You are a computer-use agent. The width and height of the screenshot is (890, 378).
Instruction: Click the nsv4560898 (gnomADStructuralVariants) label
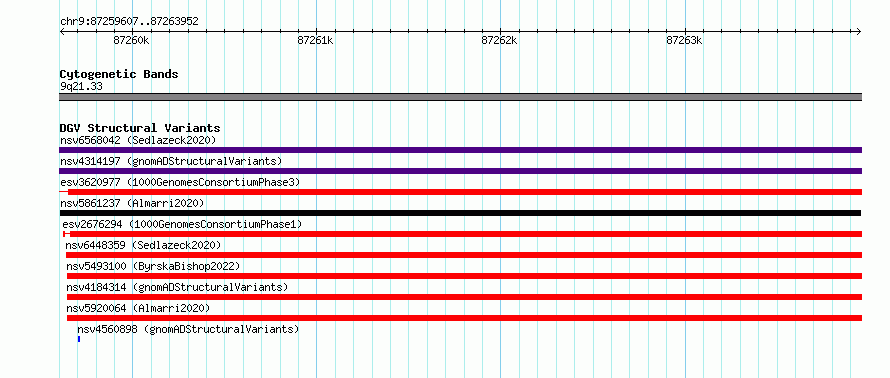coord(188,329)
